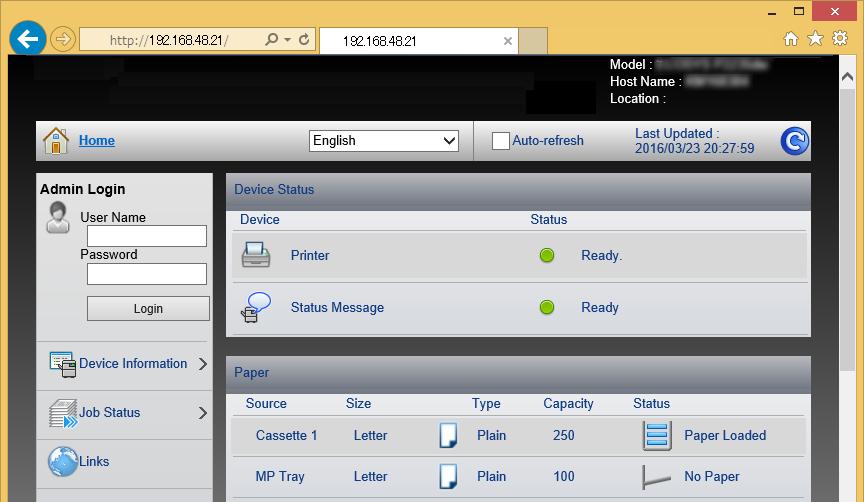The width and height of the screenshot is (864, 502).
Task: Click the No Paper tray icon
Action: pyautogui.click(x=656, y=477)
